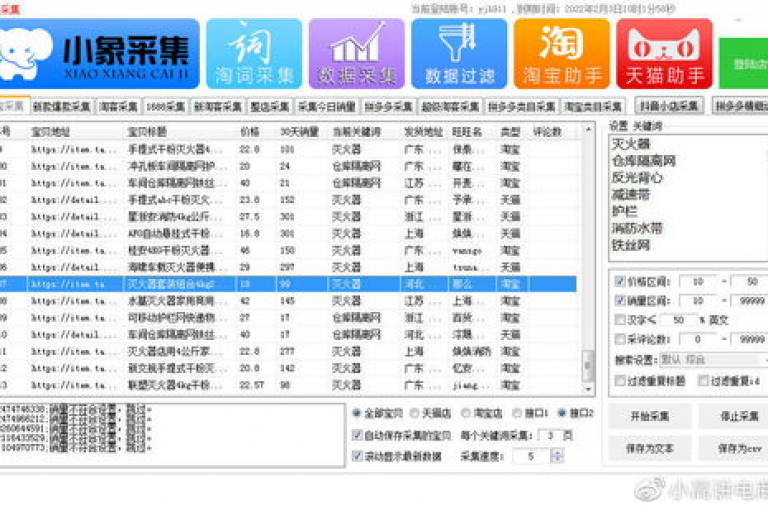This screenshot has height=510, width=768.
Task: Click the 小象采集 elephant logo banner
Action: [x=98, y=54]
